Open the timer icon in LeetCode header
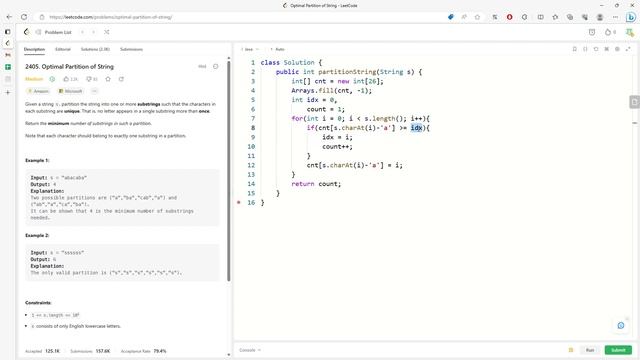This screenshot has width=640, height=360. (x=592, y=32)
